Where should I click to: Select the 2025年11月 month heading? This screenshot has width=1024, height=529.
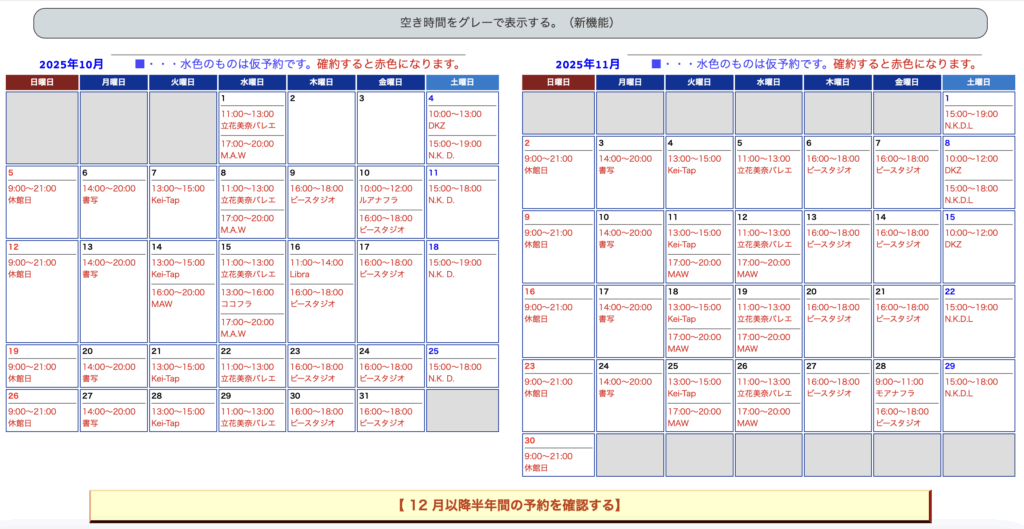[x=588, y=64]
